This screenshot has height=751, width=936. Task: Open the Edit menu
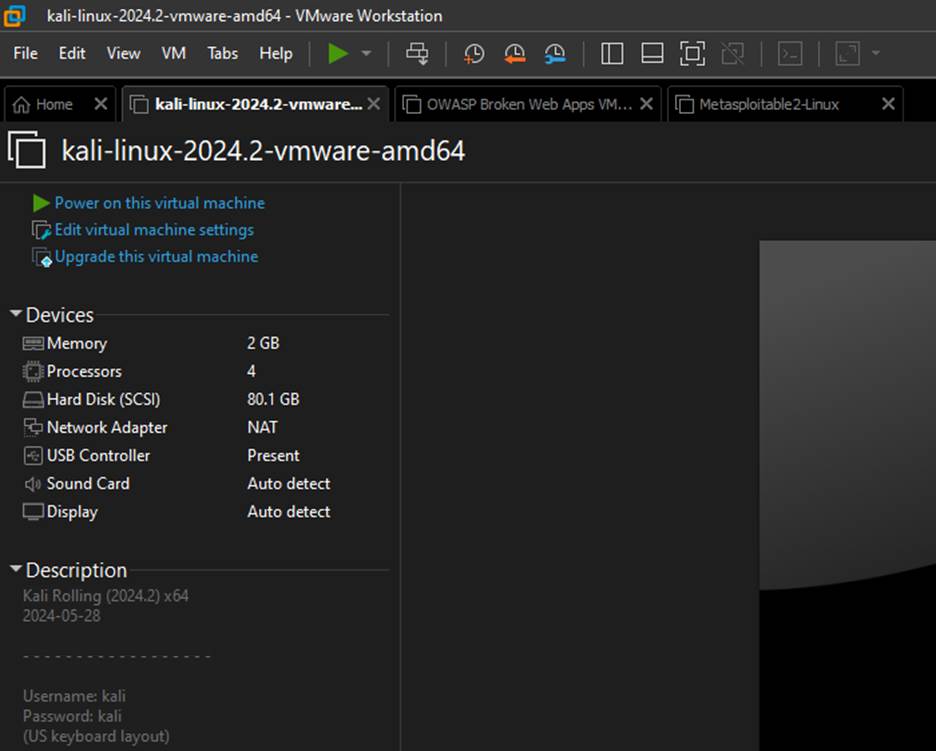[72, 53]
